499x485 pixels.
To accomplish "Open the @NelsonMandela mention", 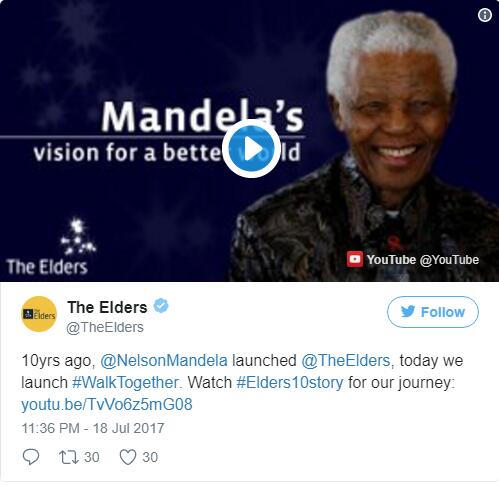I will point(164,361).
